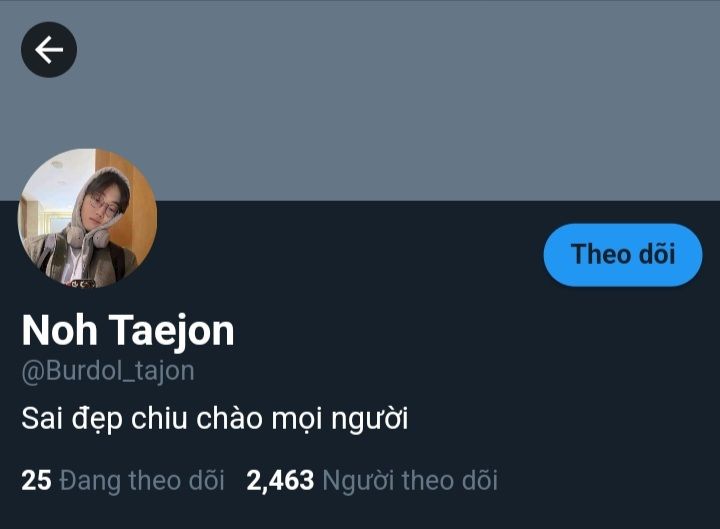Follow the account with Theo dõi button
The image size is (720, 529).
623,255
